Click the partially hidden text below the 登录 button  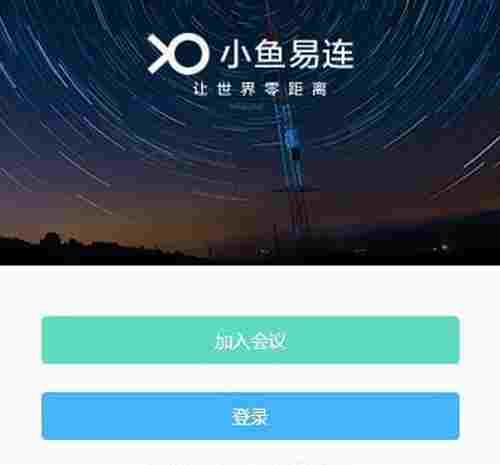250,462
